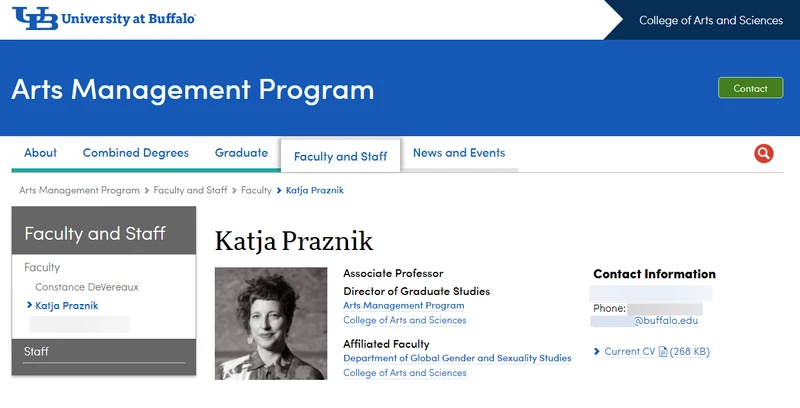The width and height of the screenshot is (800, 408).
Task: Click the UB University at Buffalo logo
Action: pos(104,18)
